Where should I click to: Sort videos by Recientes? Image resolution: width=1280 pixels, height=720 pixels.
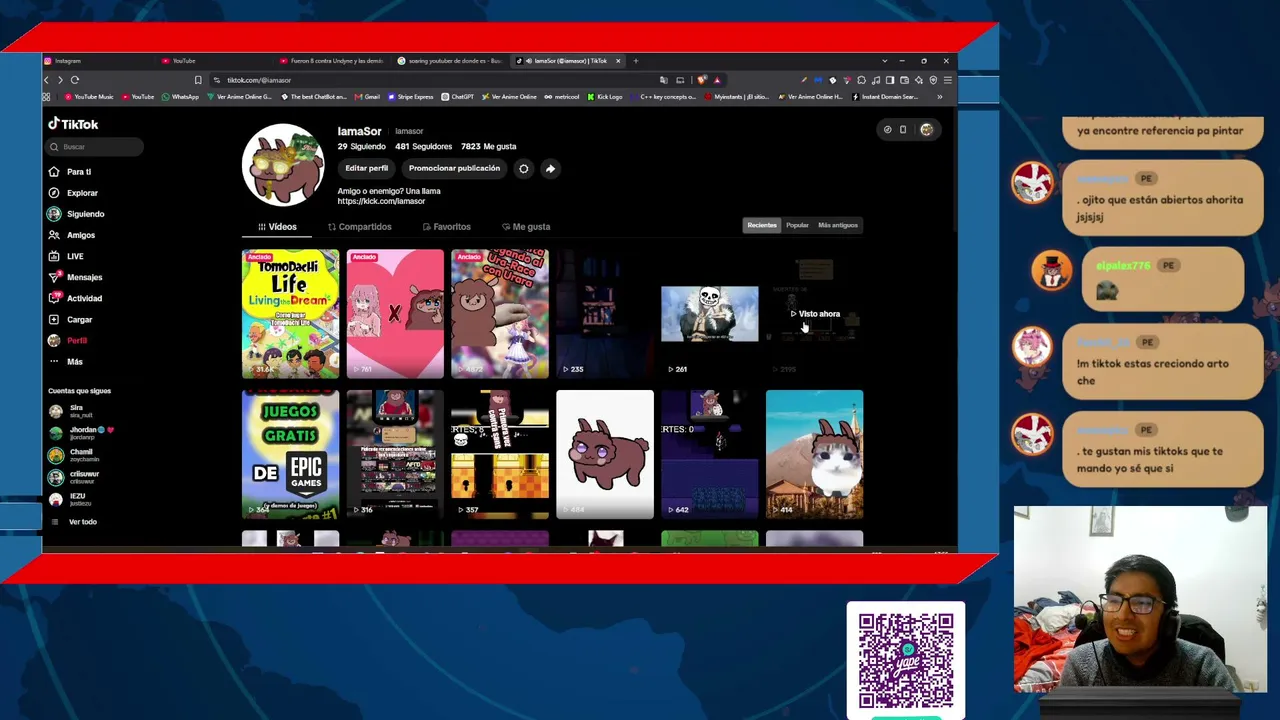click(x=762, y=225)
